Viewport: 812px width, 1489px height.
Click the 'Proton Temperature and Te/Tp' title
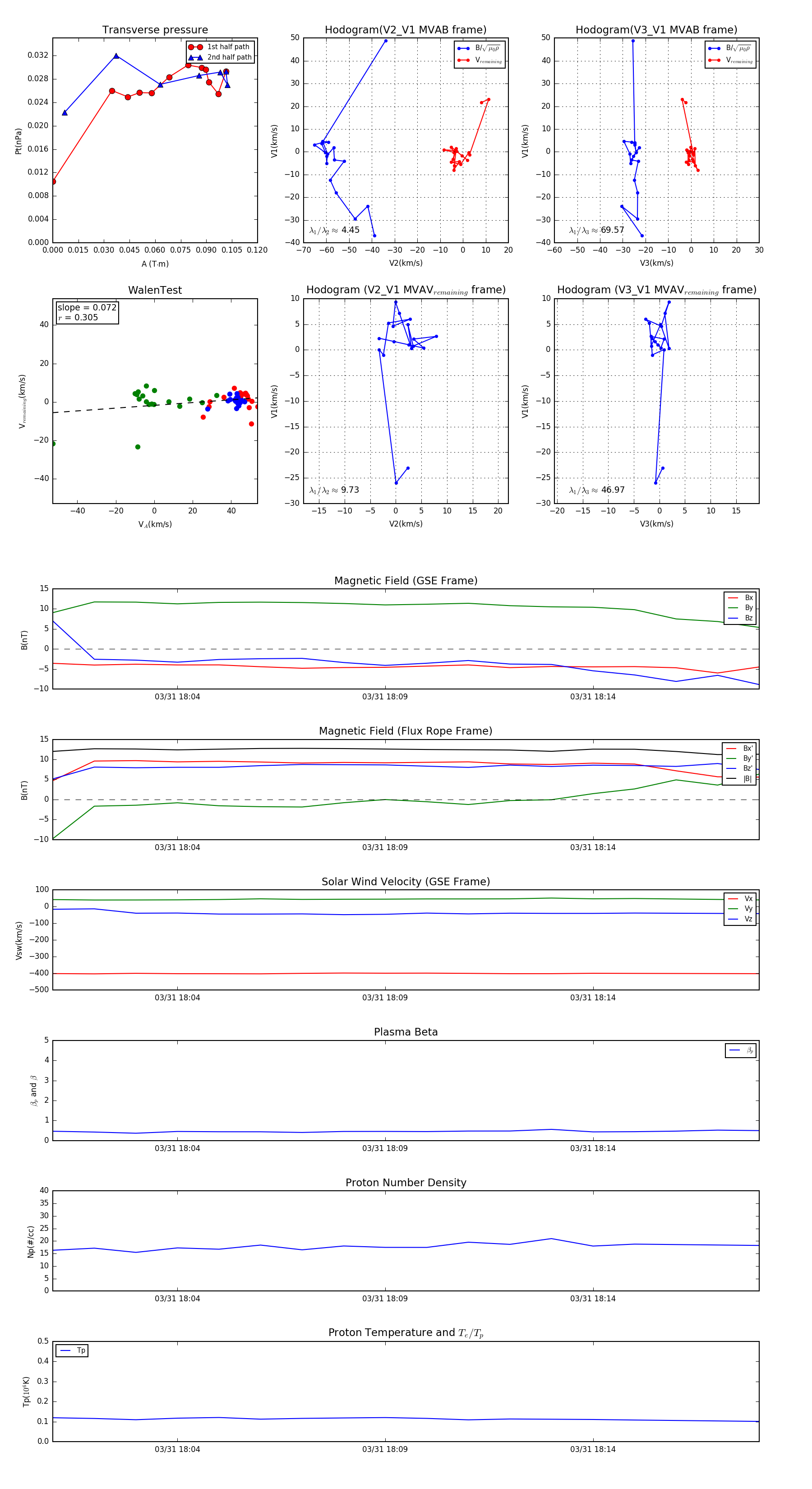click(406, 1333)
